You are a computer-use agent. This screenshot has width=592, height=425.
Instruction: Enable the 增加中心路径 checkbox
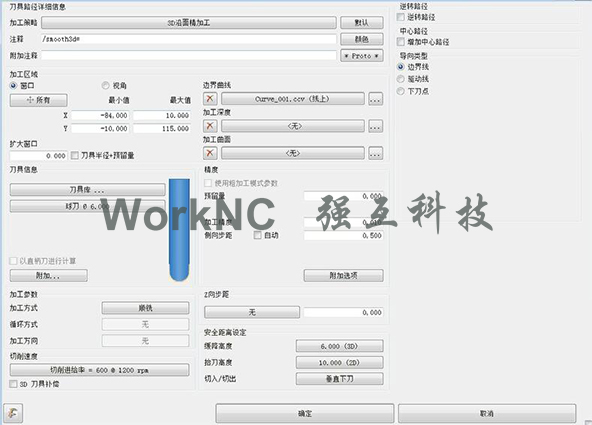pyautogui.click(x=401, y=42)
